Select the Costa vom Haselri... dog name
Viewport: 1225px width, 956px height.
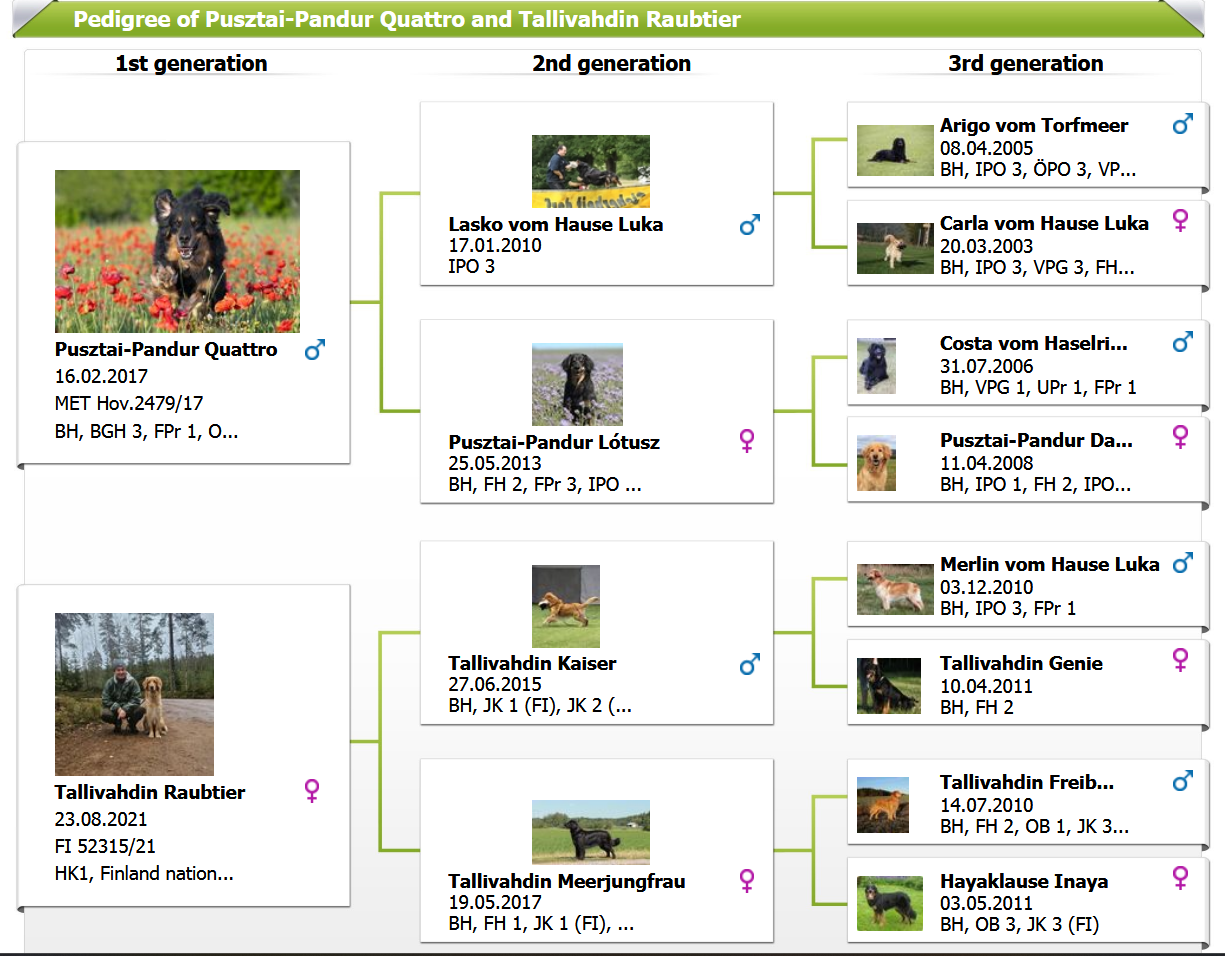[1033, 343]
